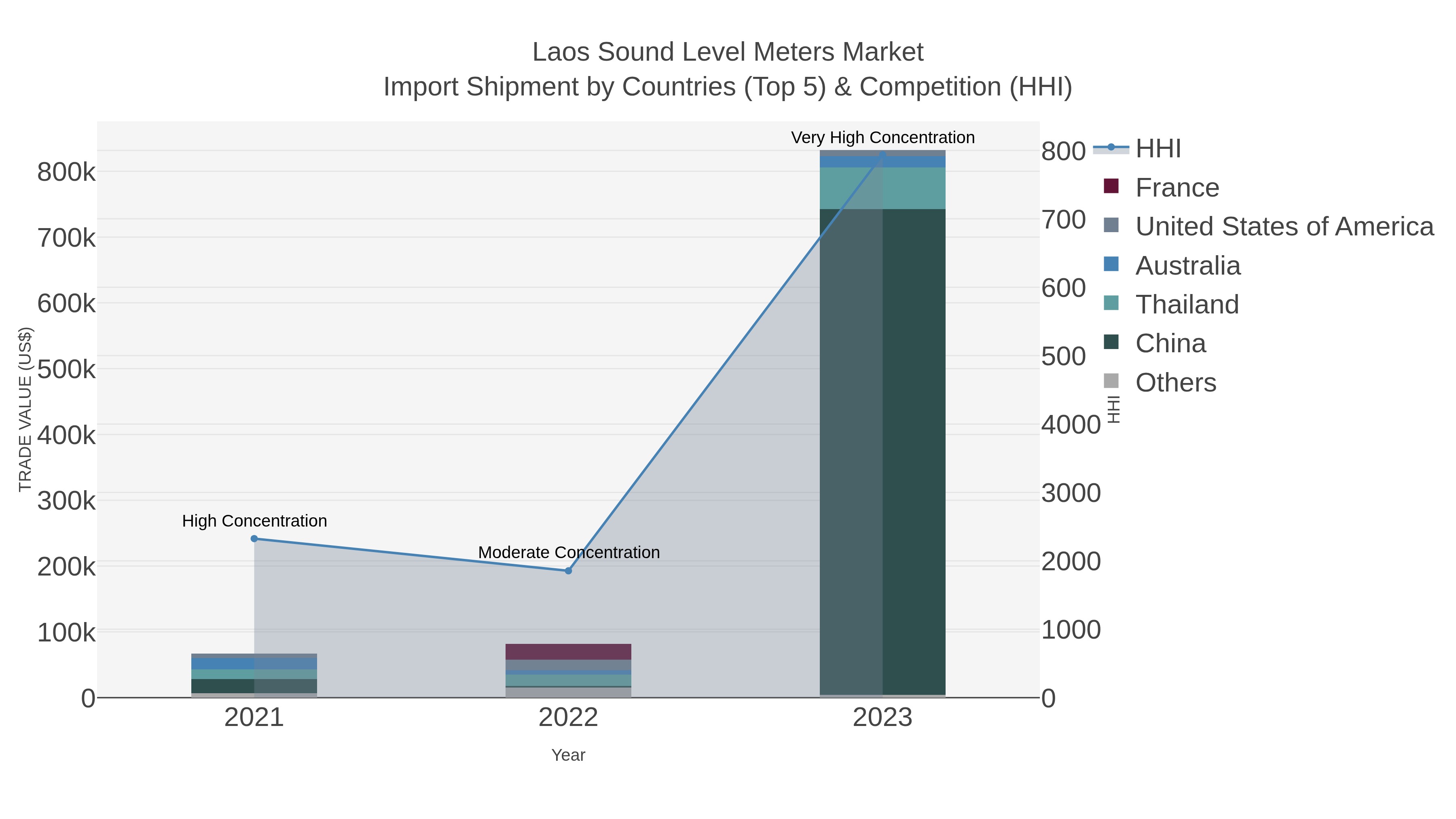Select the 2021 HHI data point
1456x819 pixels.
[x=254, y=539]
